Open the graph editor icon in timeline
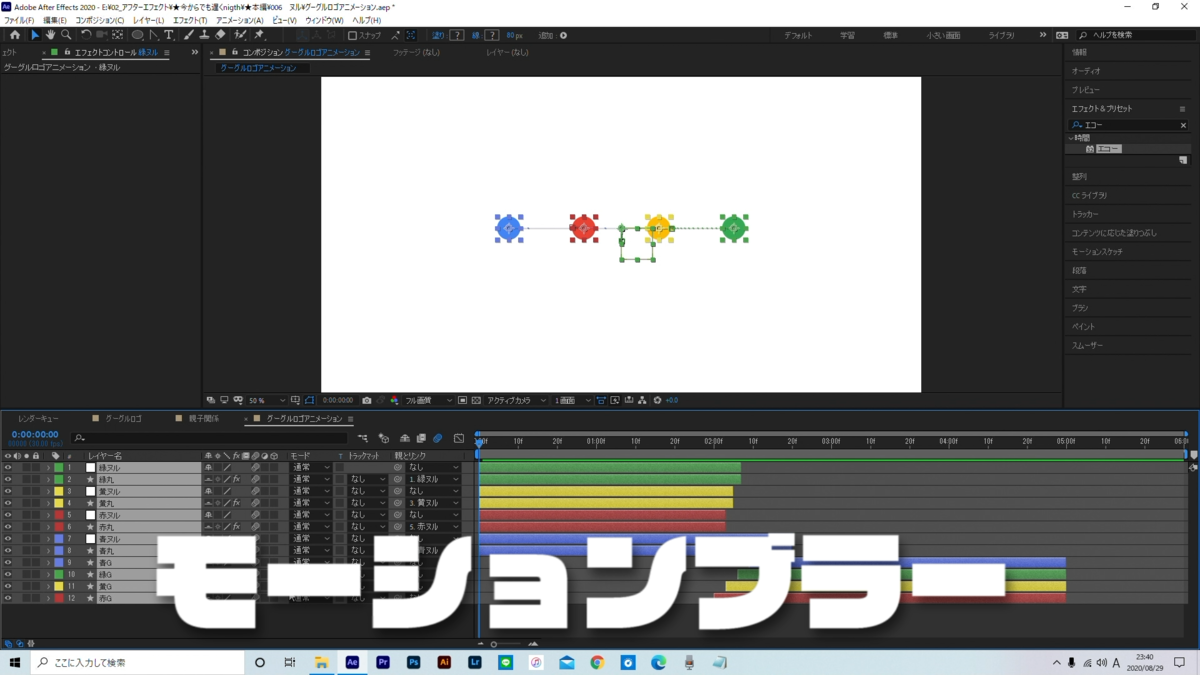Screen dimensions: 1200x675 [459, 438]
